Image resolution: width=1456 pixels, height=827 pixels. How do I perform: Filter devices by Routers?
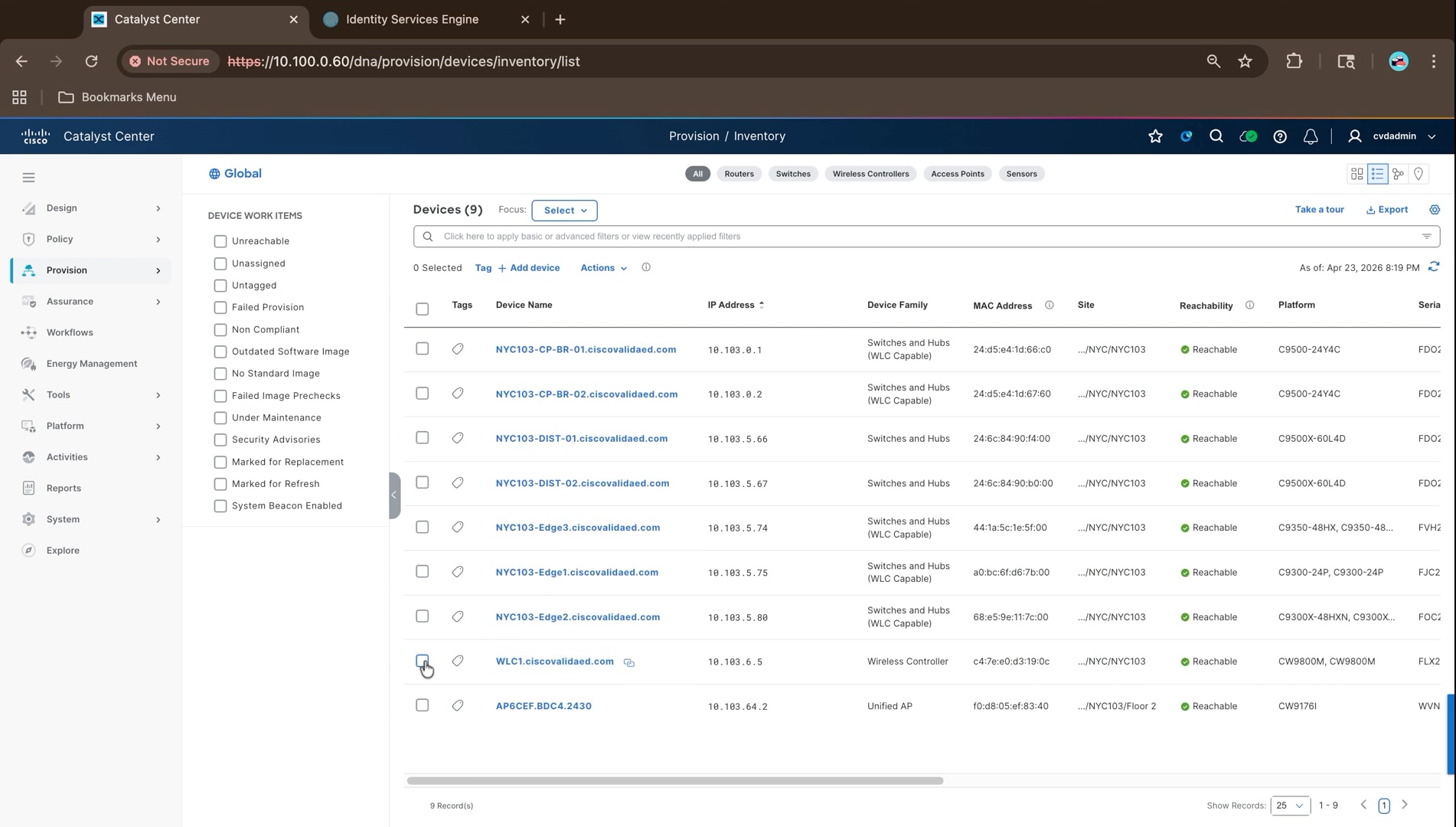pyautogui.click(x=739, y=174)
